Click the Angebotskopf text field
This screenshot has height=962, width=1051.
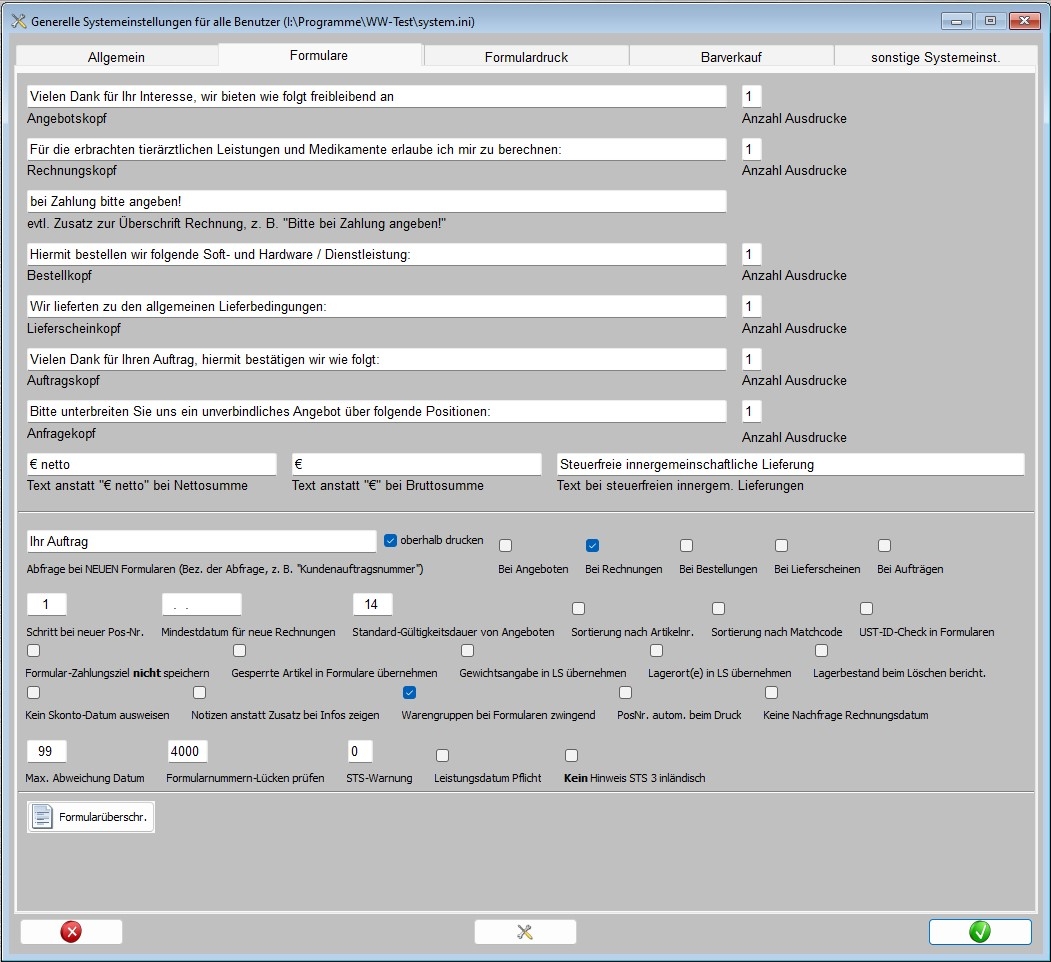click(377, 97)
